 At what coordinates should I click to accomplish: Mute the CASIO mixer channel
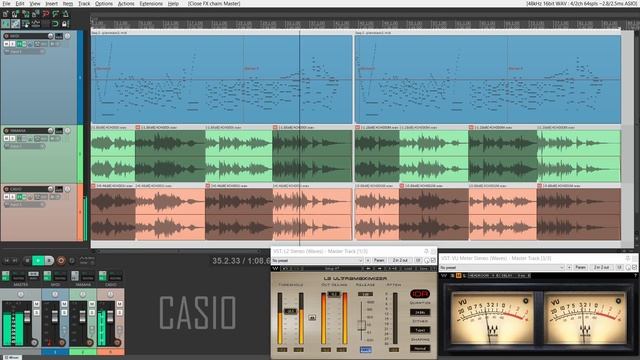[120, 304]
